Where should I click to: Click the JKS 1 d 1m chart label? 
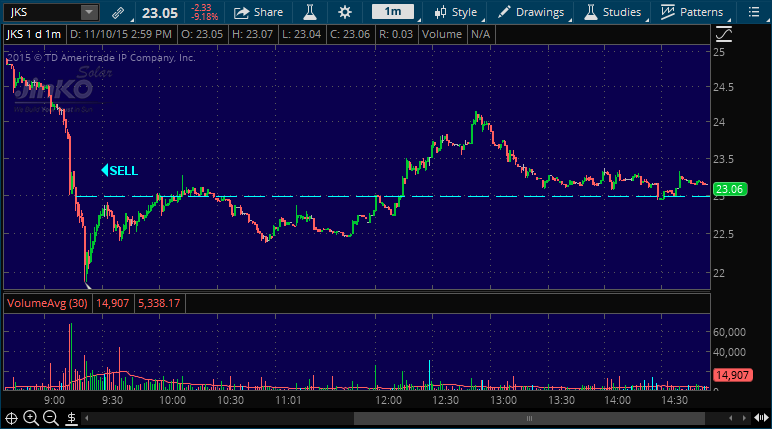pos(34,34)
